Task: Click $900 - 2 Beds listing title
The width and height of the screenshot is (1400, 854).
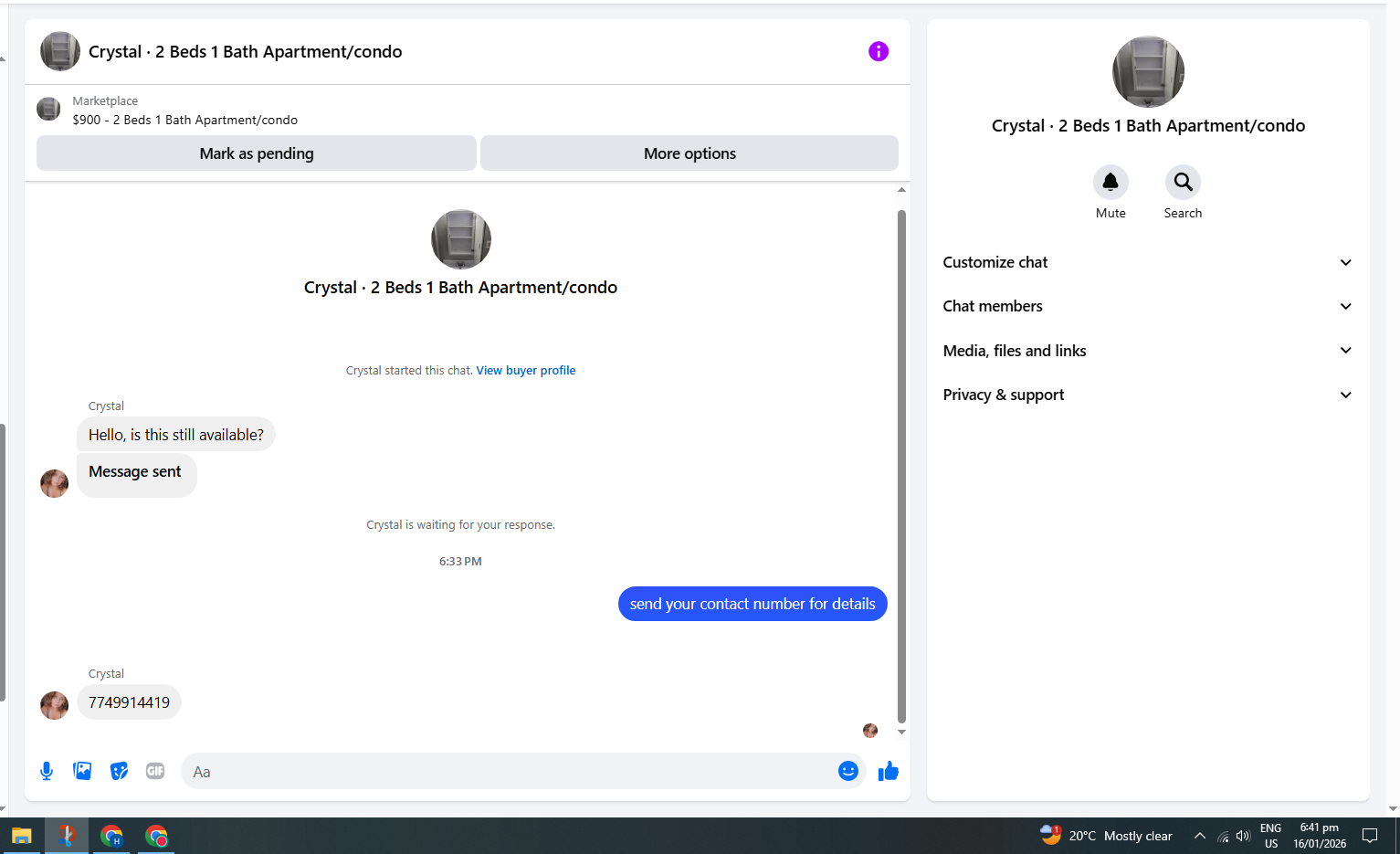Action: pyautogui.click(x=185, y=120)
